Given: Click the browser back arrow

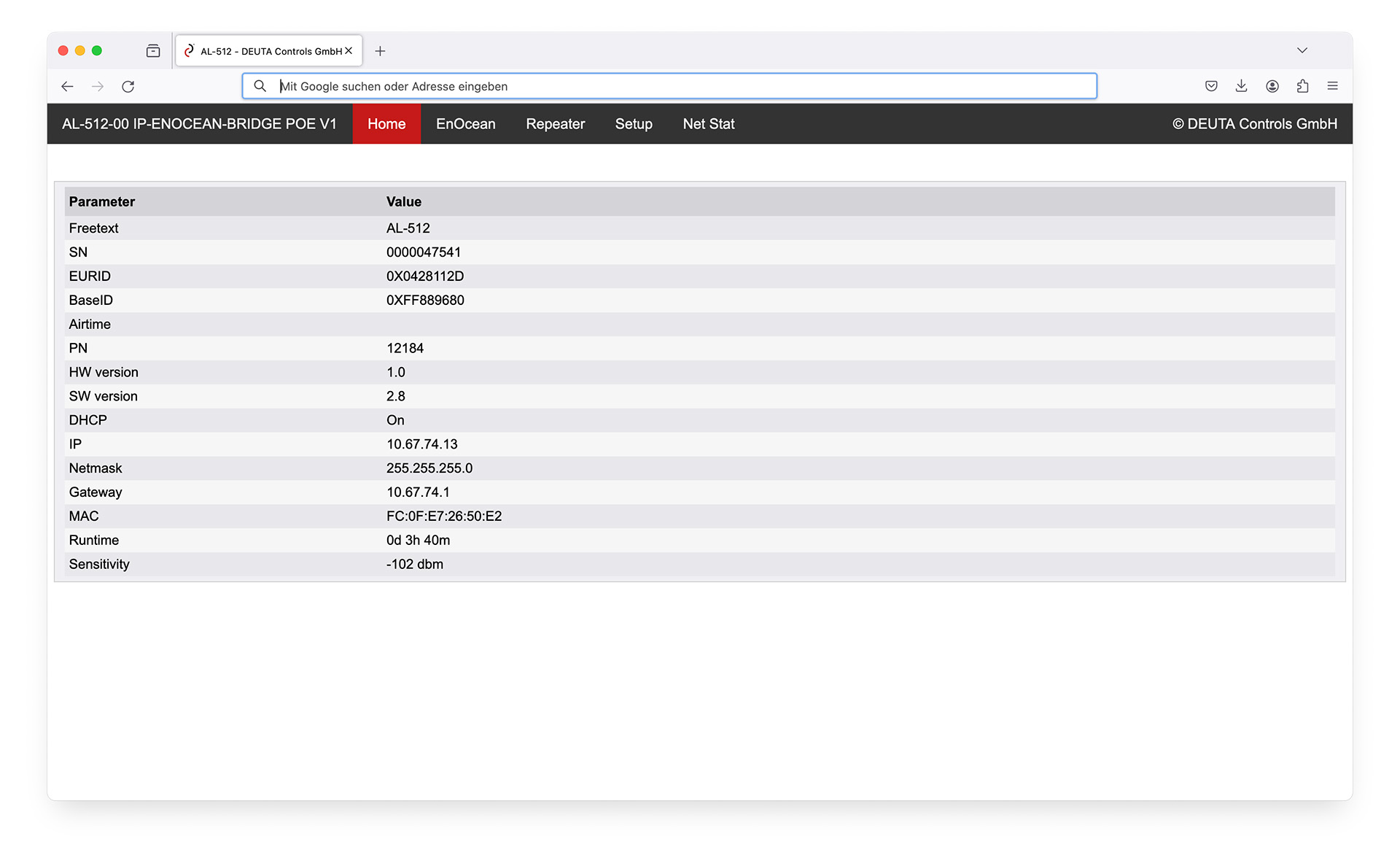Looking at the screenshot, I should pos(67,86).
